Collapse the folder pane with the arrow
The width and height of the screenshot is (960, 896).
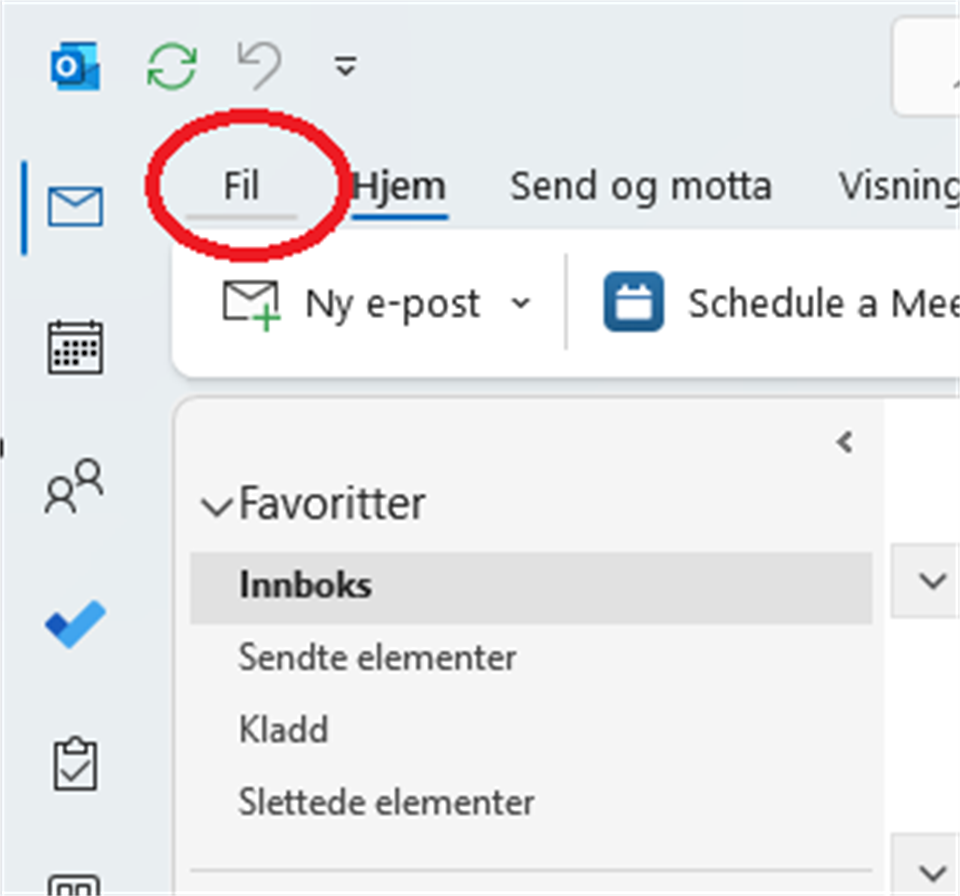pyautogui.click(x=845, y=442)
